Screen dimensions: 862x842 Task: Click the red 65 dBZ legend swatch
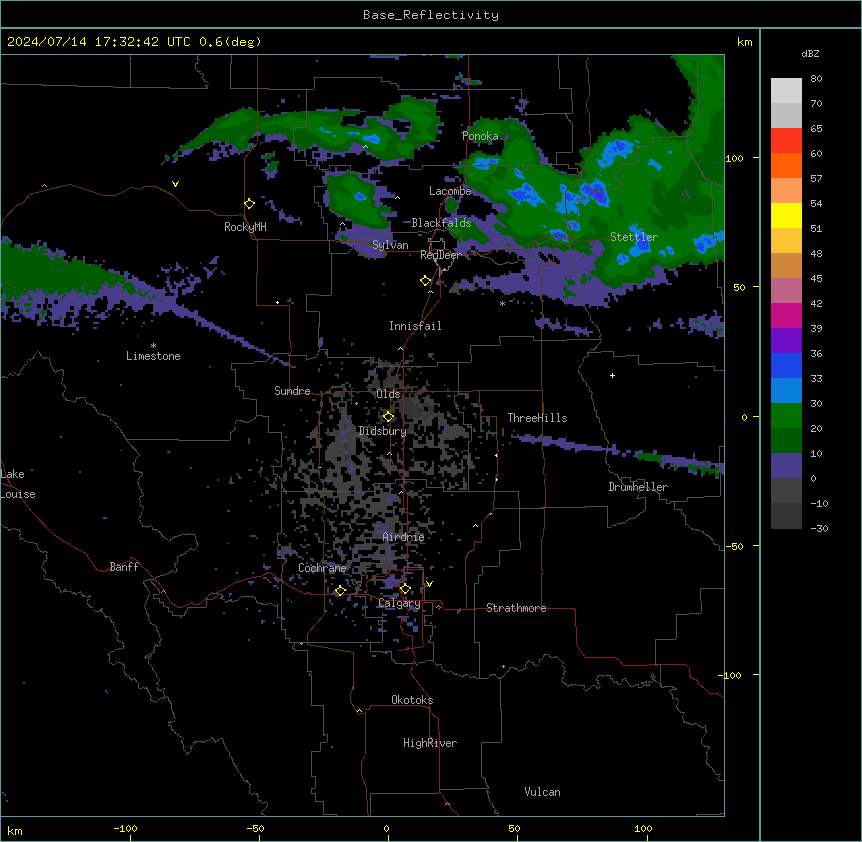(786, 141)
